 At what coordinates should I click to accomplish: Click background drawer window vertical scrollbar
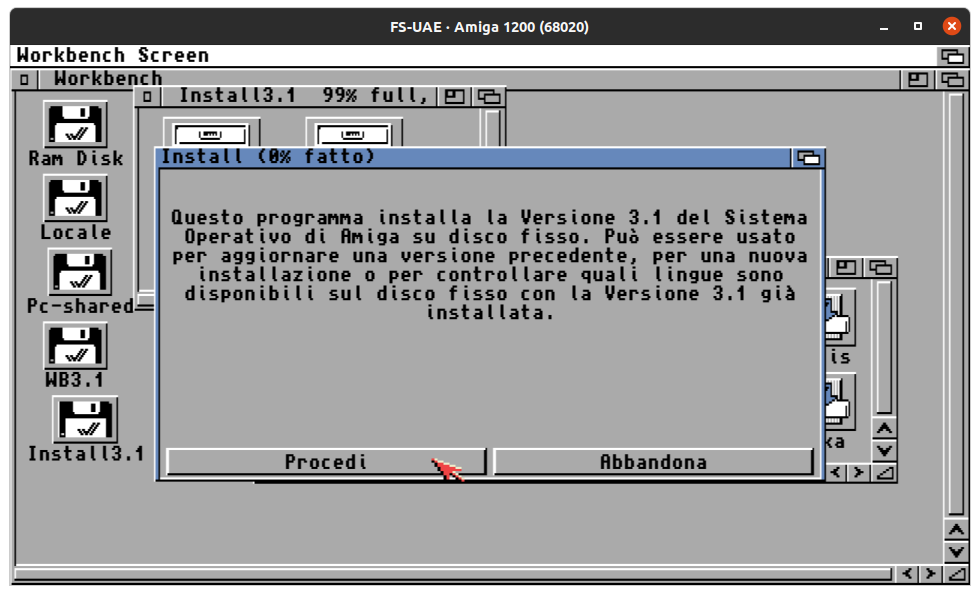pos(884,347)
